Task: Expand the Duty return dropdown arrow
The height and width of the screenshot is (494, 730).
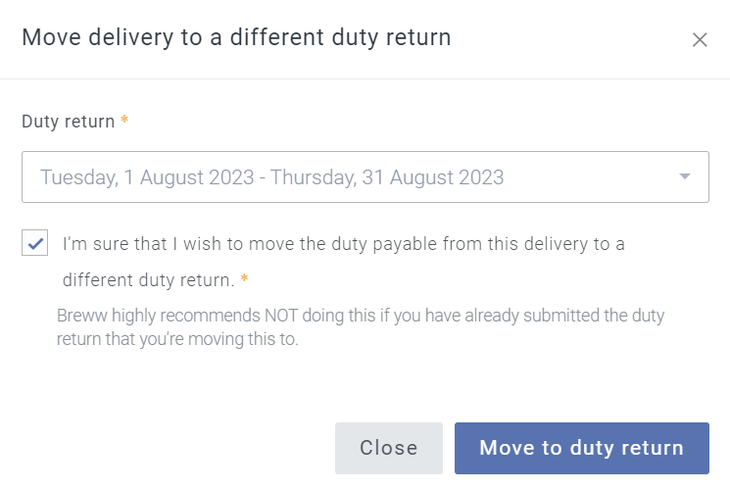Action: [685, 177]
